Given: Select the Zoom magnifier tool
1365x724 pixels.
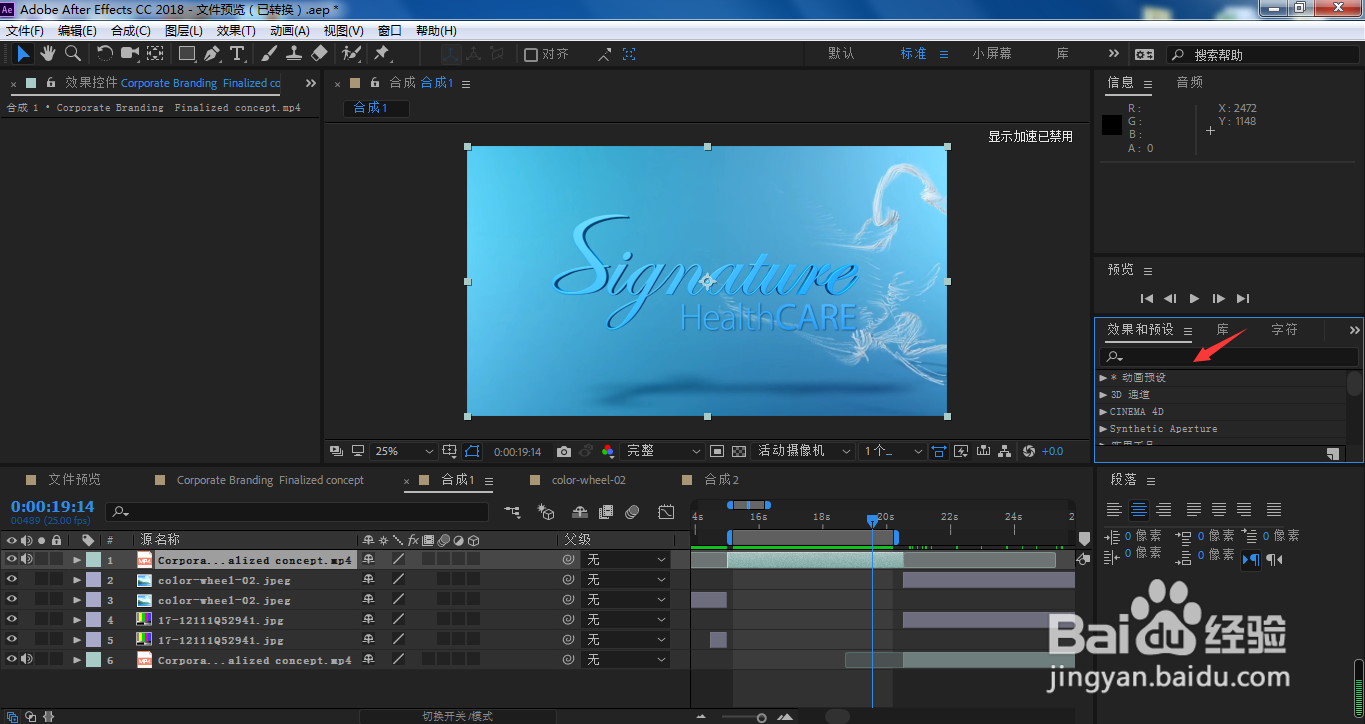Looking at the screenshot, I should coord(73,53).
